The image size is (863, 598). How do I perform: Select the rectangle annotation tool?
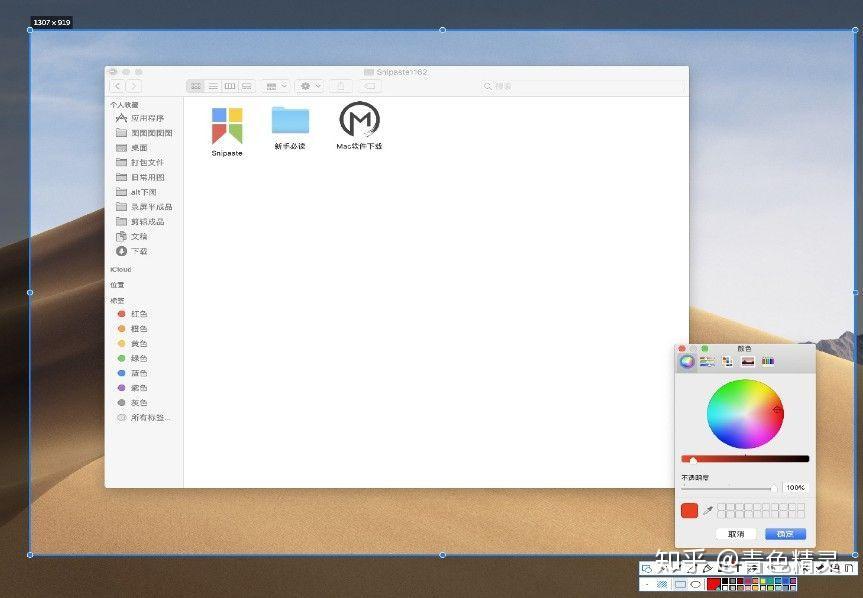[646, 568]
